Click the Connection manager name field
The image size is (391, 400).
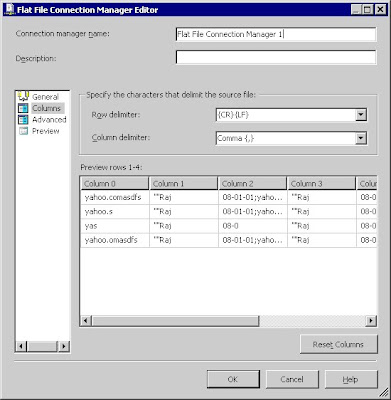[x=276, y=34]
